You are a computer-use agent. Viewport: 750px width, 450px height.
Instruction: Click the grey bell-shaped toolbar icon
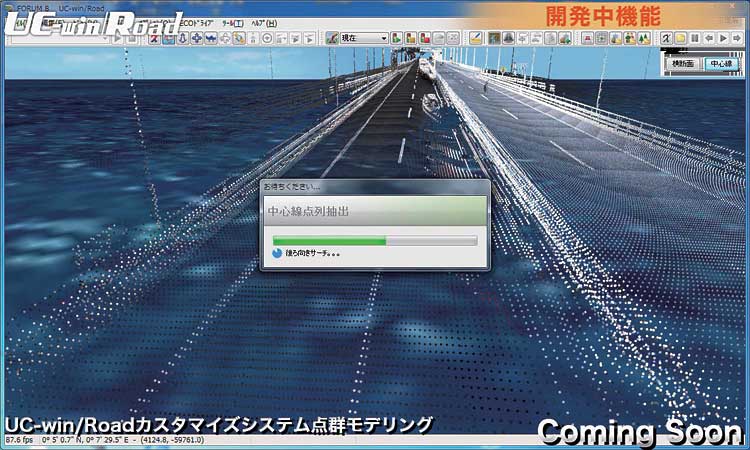point(508,38)
